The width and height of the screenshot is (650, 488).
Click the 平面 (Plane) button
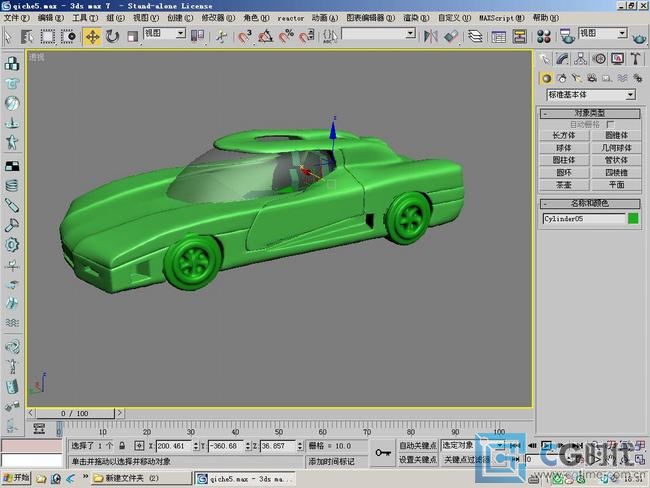[x=616, y=185]
